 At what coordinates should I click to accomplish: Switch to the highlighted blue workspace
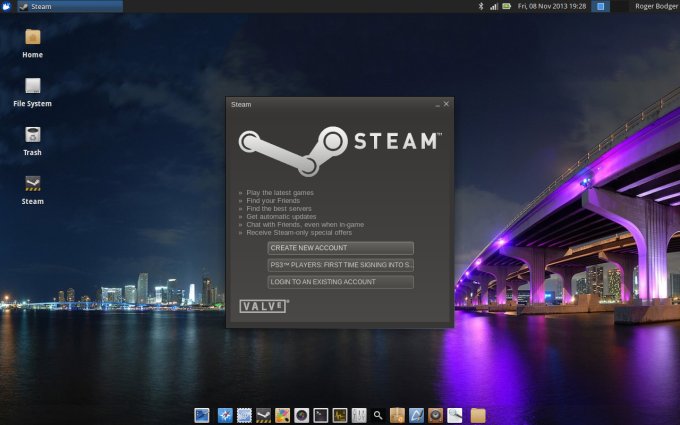(601, 6)
